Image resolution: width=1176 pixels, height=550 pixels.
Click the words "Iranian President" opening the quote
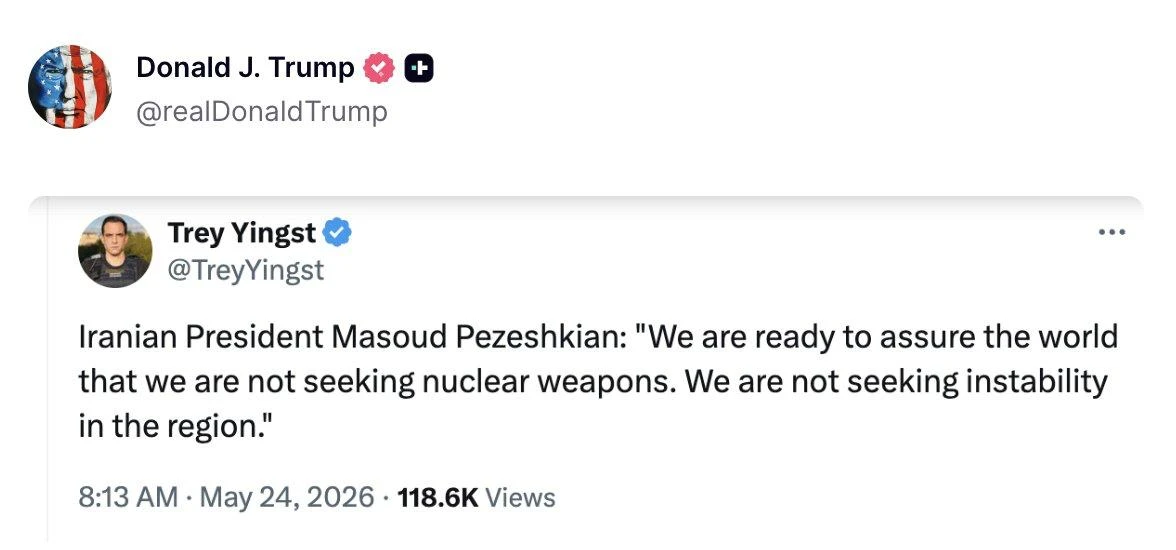click(x=201, y=337)
